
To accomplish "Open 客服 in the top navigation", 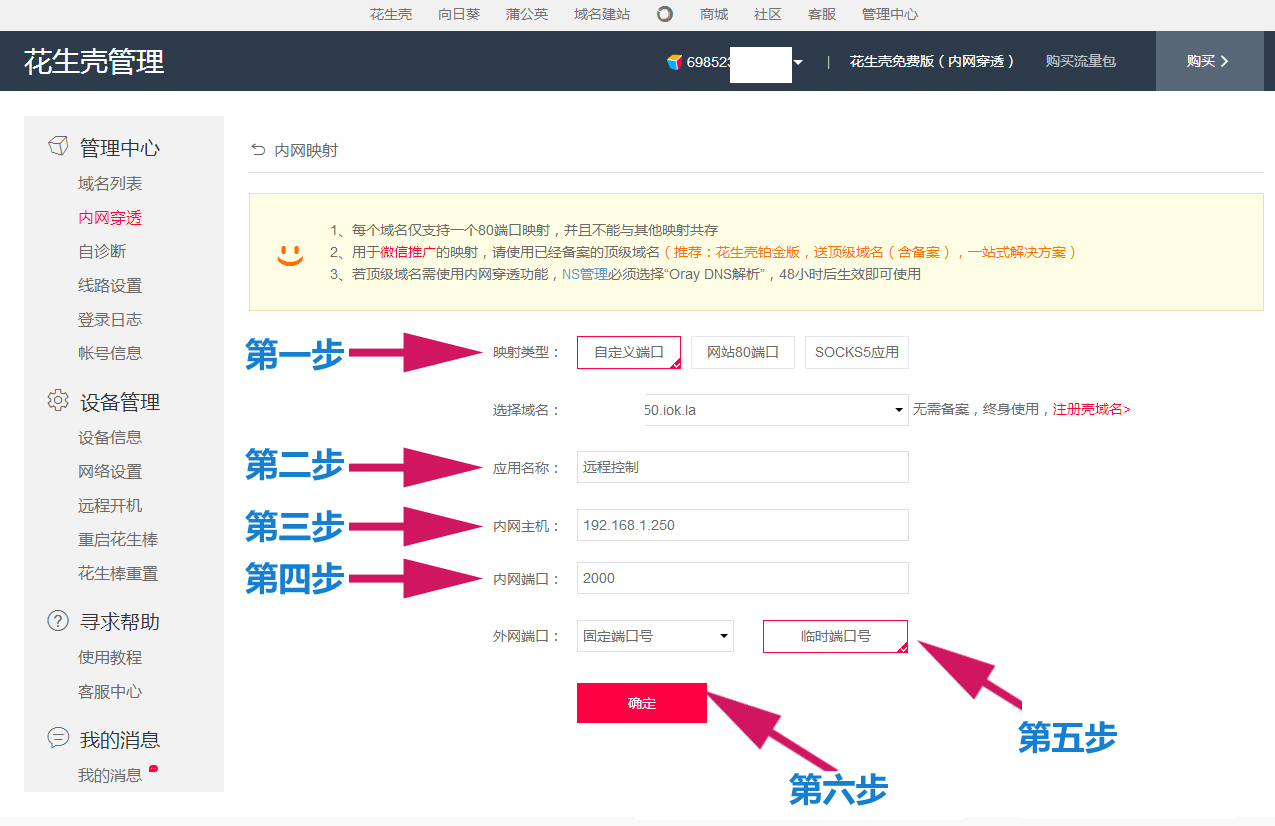I will tap(822, 14).
